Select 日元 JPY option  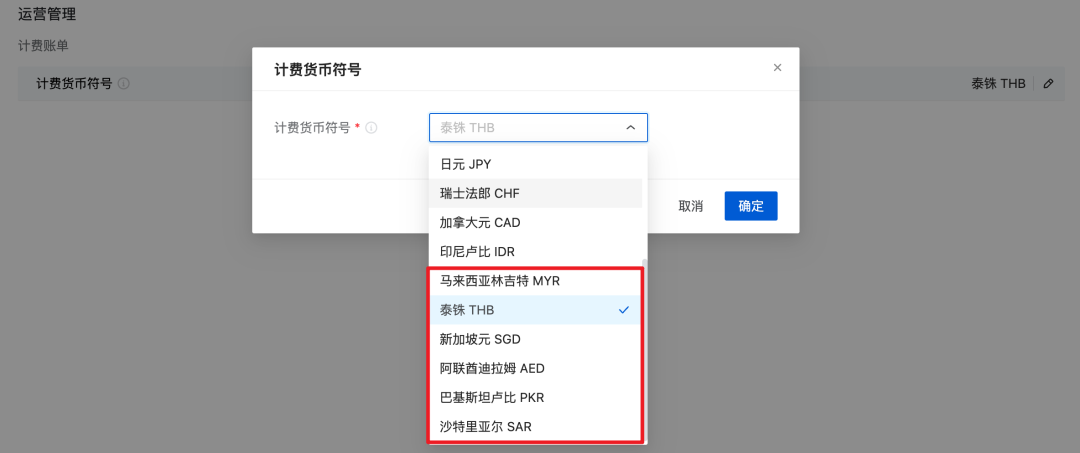[535, 165]
